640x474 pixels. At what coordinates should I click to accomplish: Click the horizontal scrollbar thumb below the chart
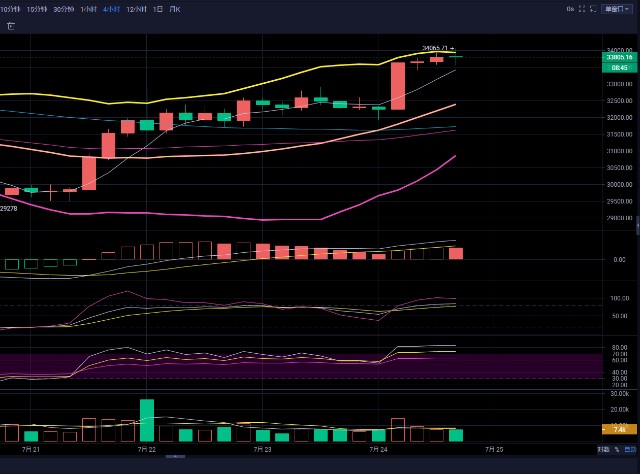[x=175, y=457]
